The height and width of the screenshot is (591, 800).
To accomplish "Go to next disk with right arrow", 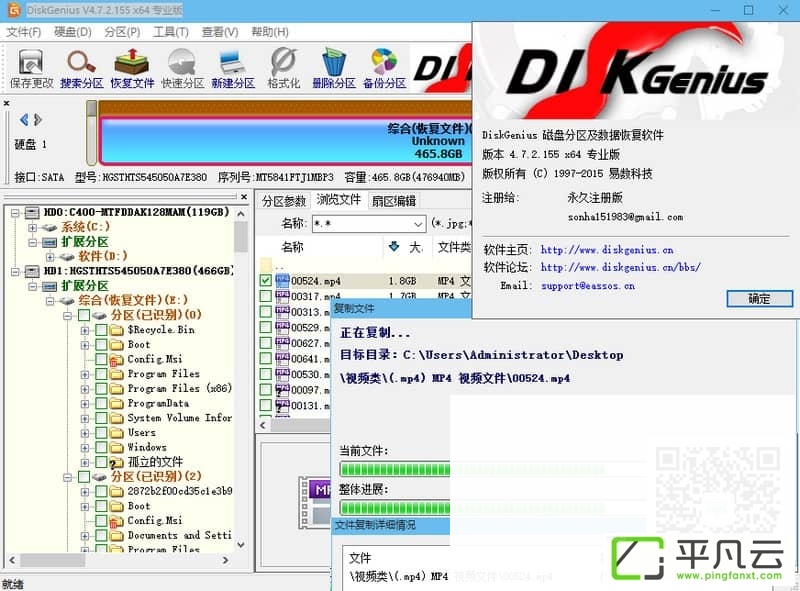I will tap(38, 120).
